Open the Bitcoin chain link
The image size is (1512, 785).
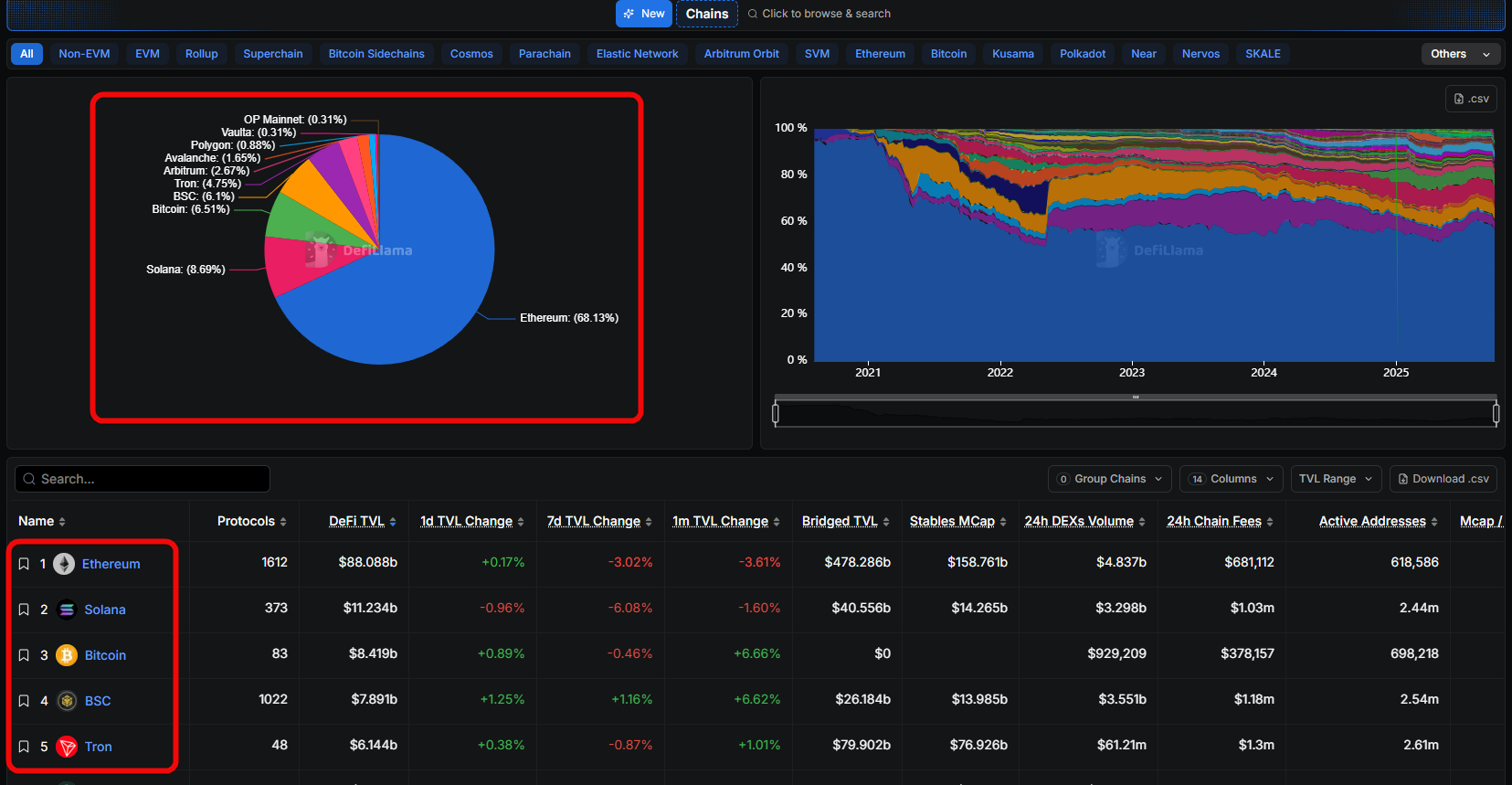(x=105, y=655)
